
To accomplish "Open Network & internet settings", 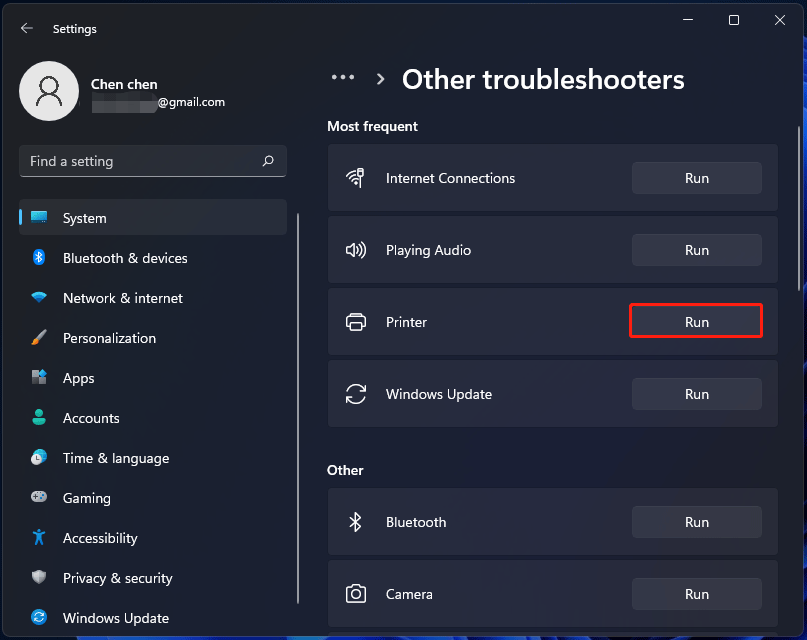I will [x=153, y=298].
